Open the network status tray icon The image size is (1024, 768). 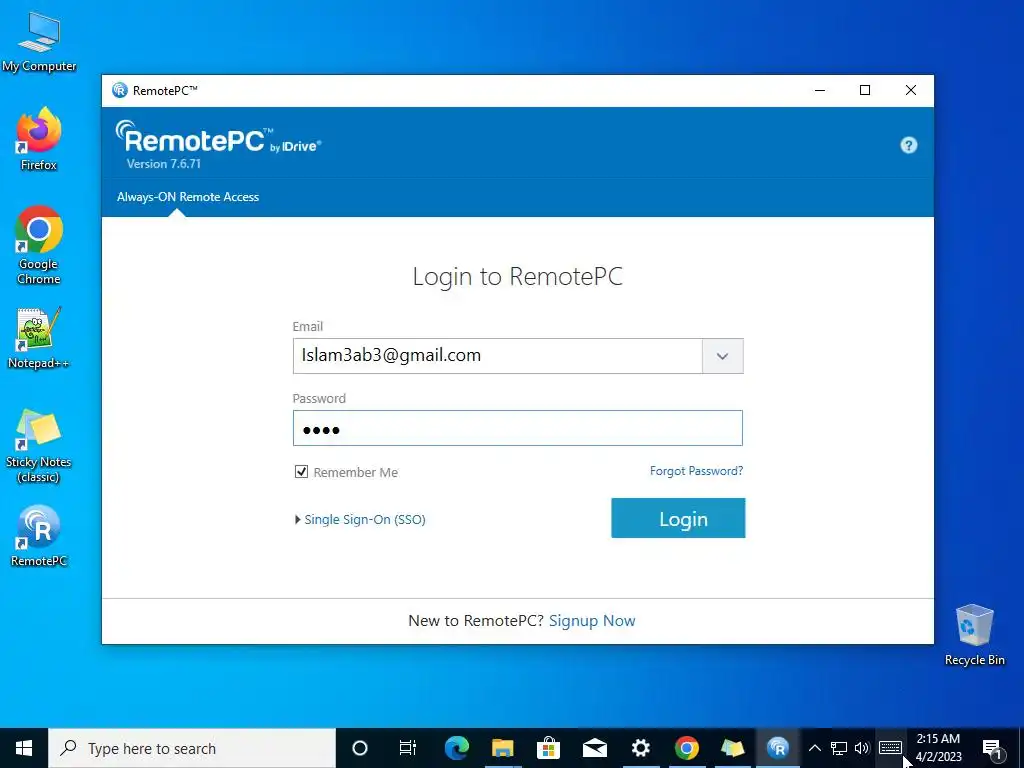[839, 748]
